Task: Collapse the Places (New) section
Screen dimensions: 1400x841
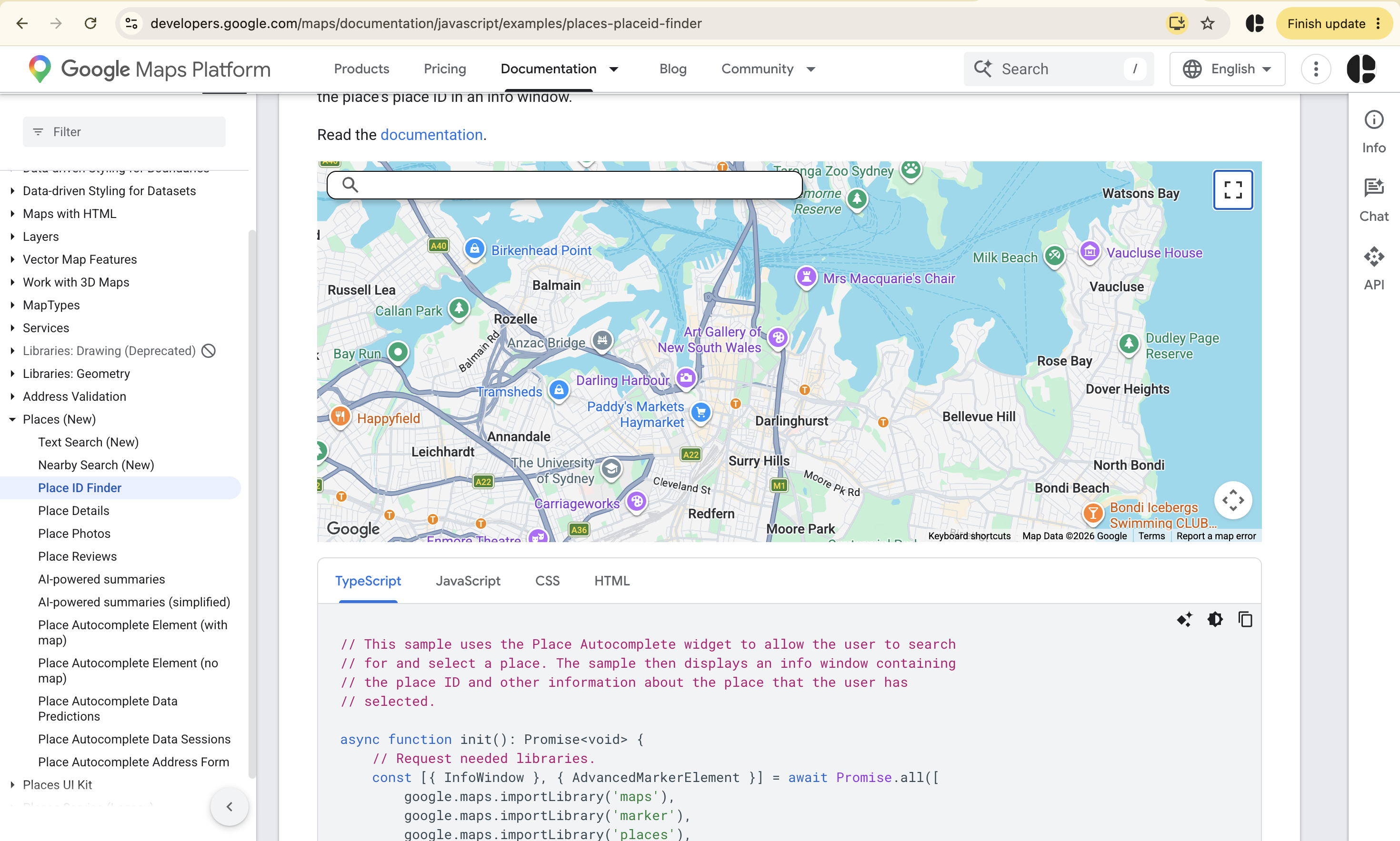Action: point(12,419)
